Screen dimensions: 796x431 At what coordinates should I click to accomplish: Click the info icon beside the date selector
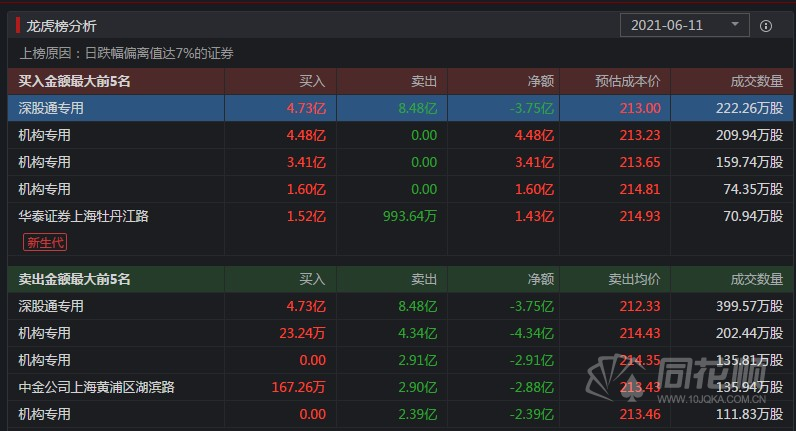[766, 26]
